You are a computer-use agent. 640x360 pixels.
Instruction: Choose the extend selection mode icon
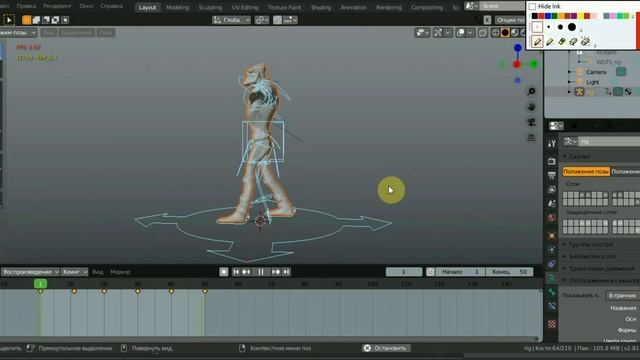point(36,20)
